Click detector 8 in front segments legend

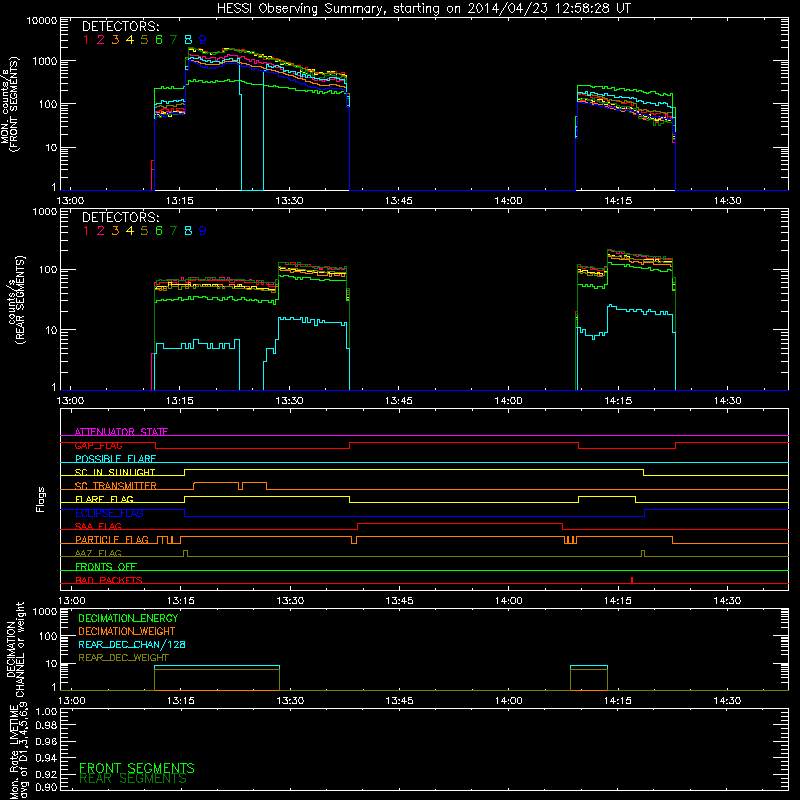click(x=188, y=40)
